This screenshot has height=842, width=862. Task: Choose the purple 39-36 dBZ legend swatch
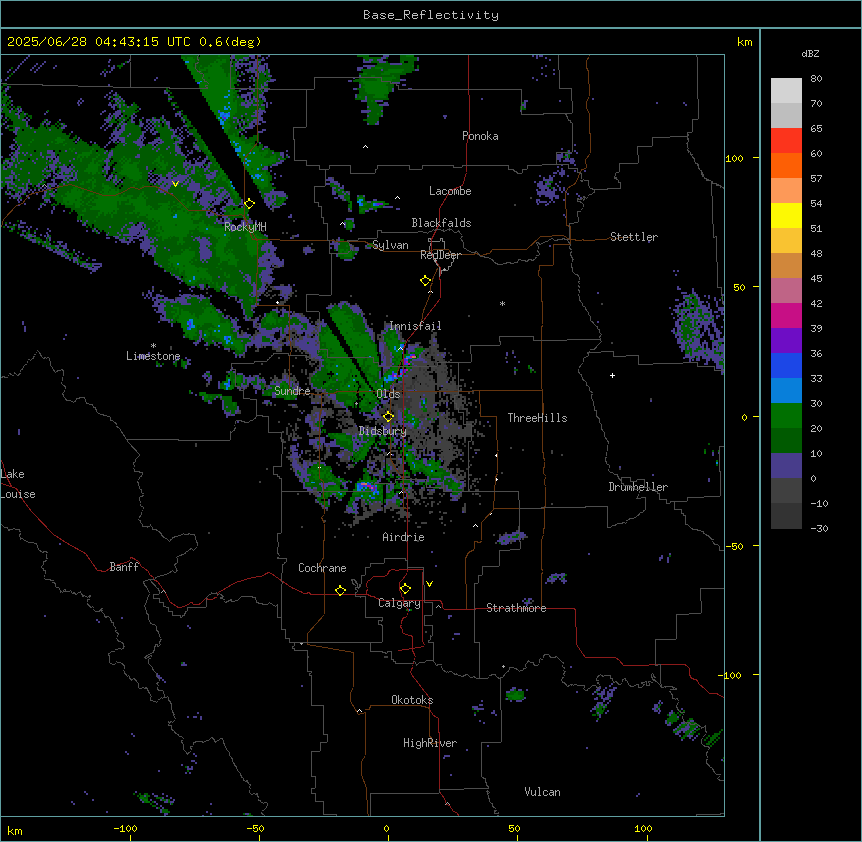point(786,341)
